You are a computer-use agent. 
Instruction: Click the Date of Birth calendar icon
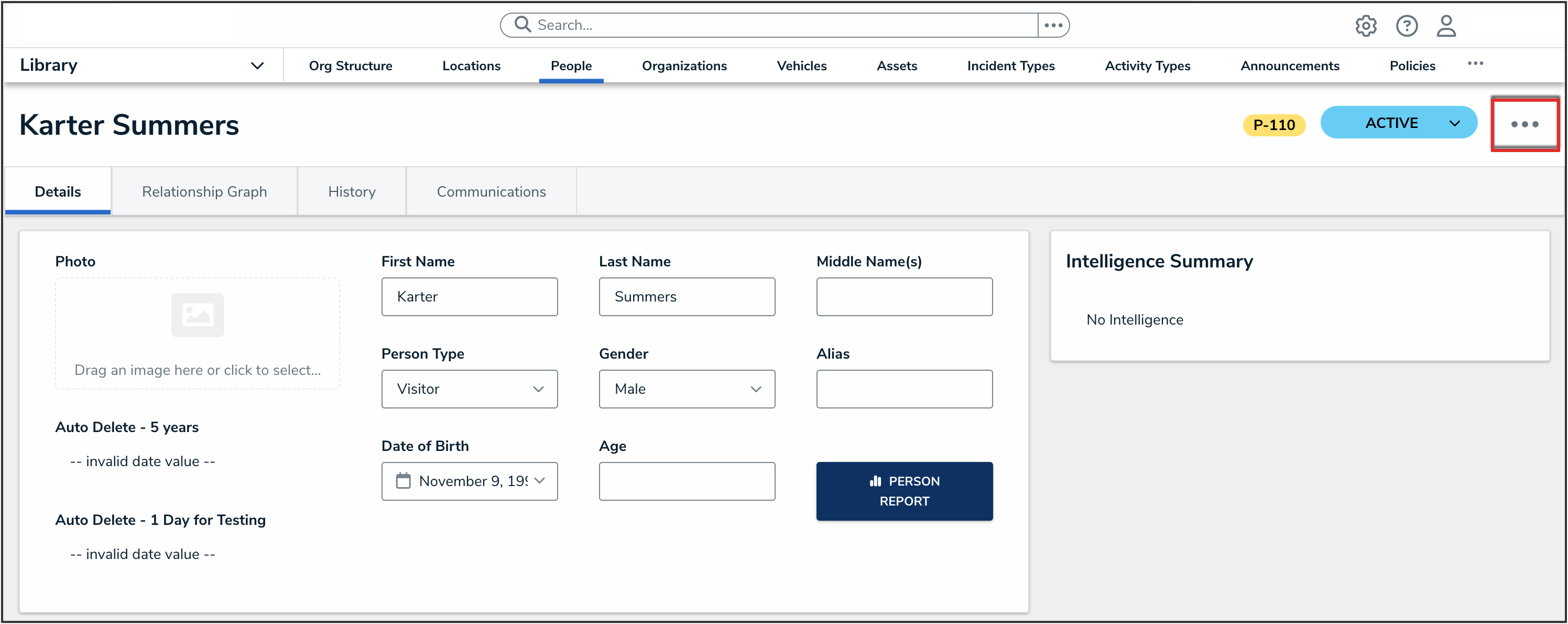(403, 480)
